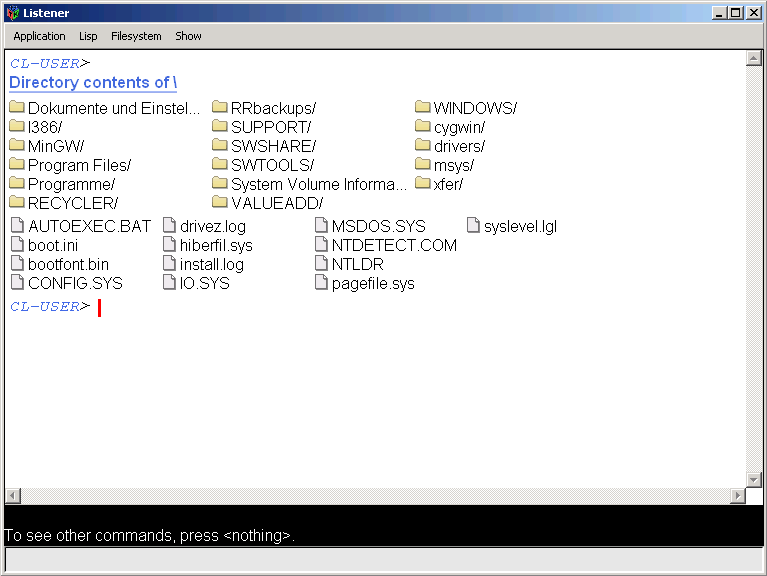Click the input field below the documentation pane
Image resolution: width=767 pixels, height=576 pixels.
(x=384, y=560)
